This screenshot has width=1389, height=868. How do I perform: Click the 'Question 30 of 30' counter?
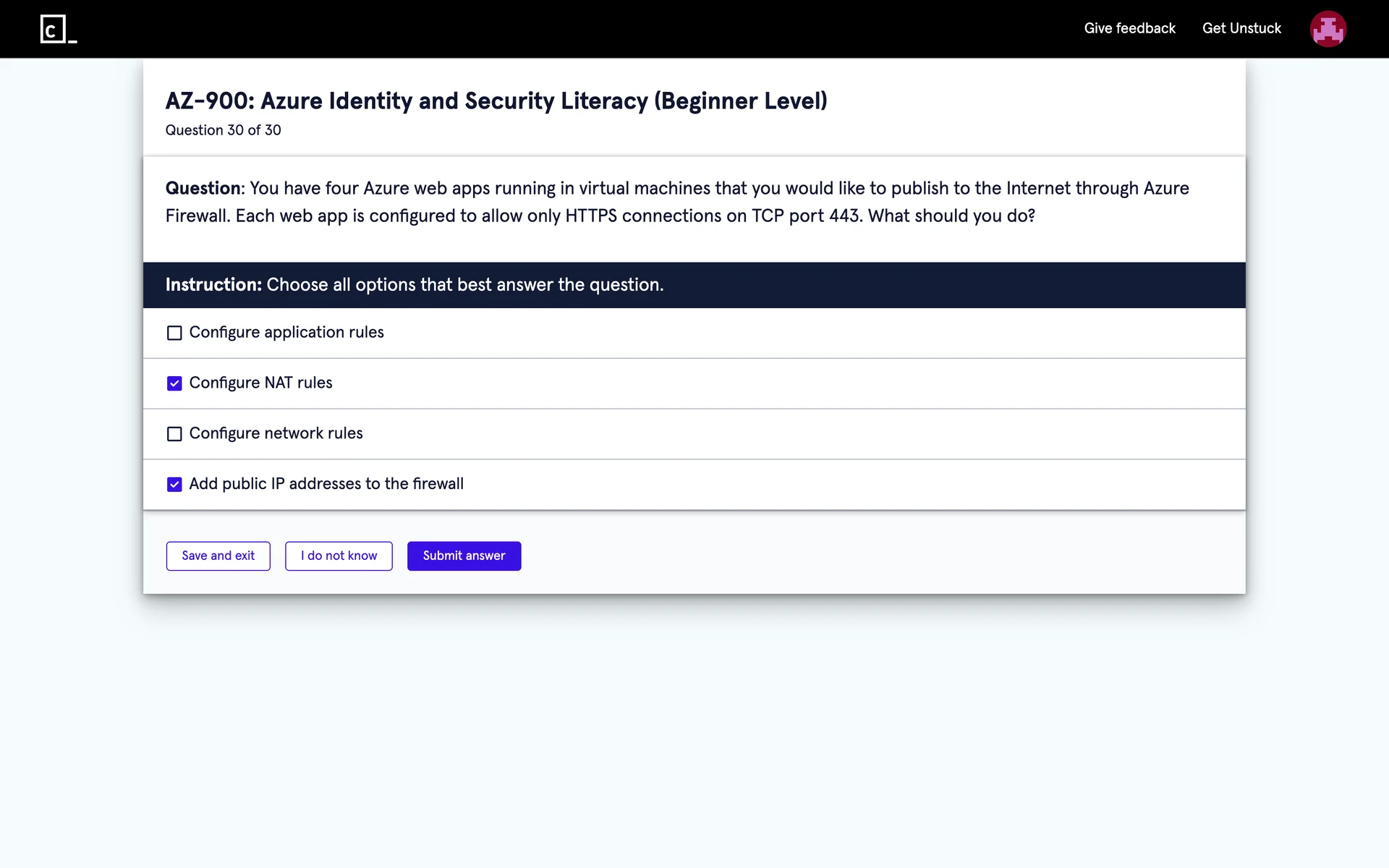pos(223,130)
